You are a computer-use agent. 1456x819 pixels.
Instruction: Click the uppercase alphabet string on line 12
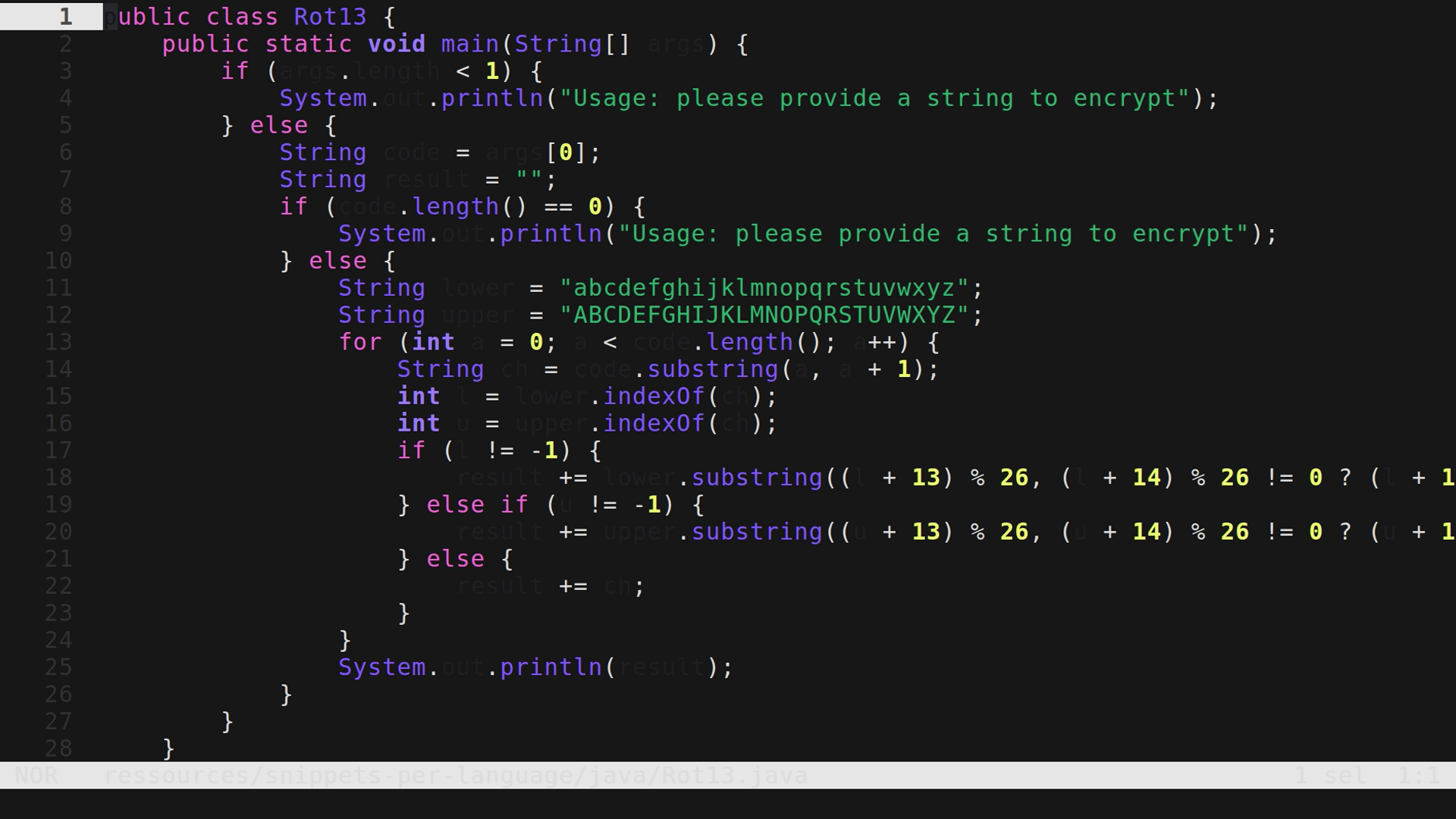pyautogui.click(x=764, y=315)
